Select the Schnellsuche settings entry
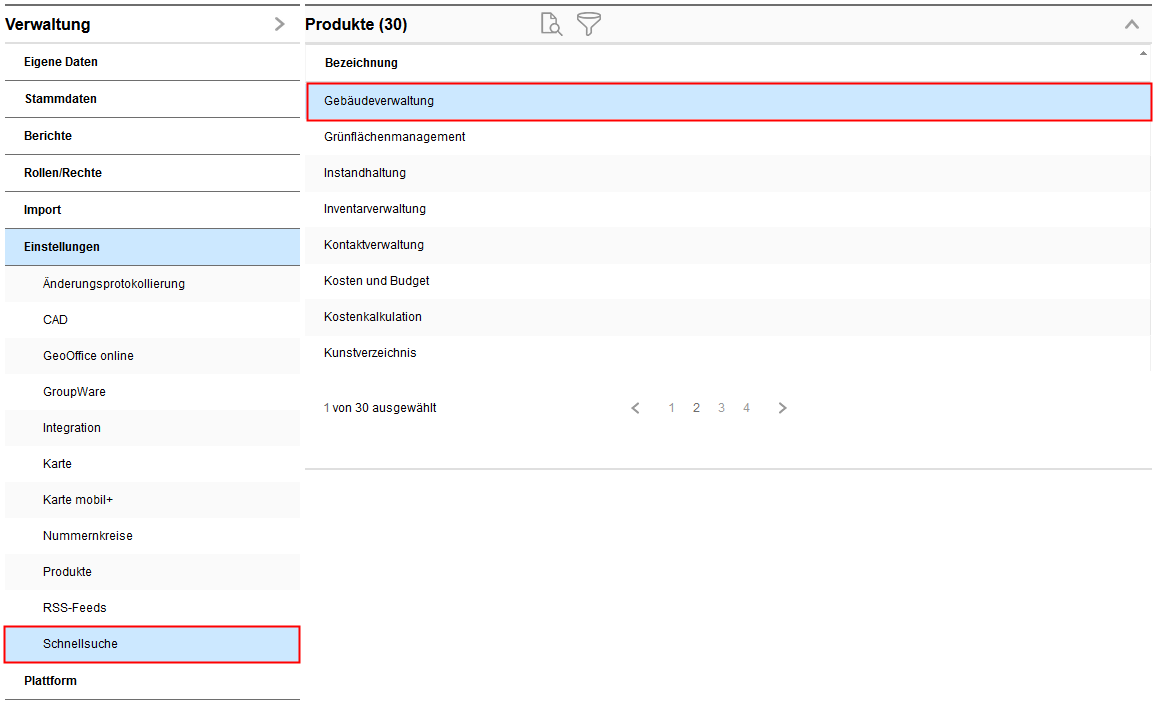 (x=79, y=643)
